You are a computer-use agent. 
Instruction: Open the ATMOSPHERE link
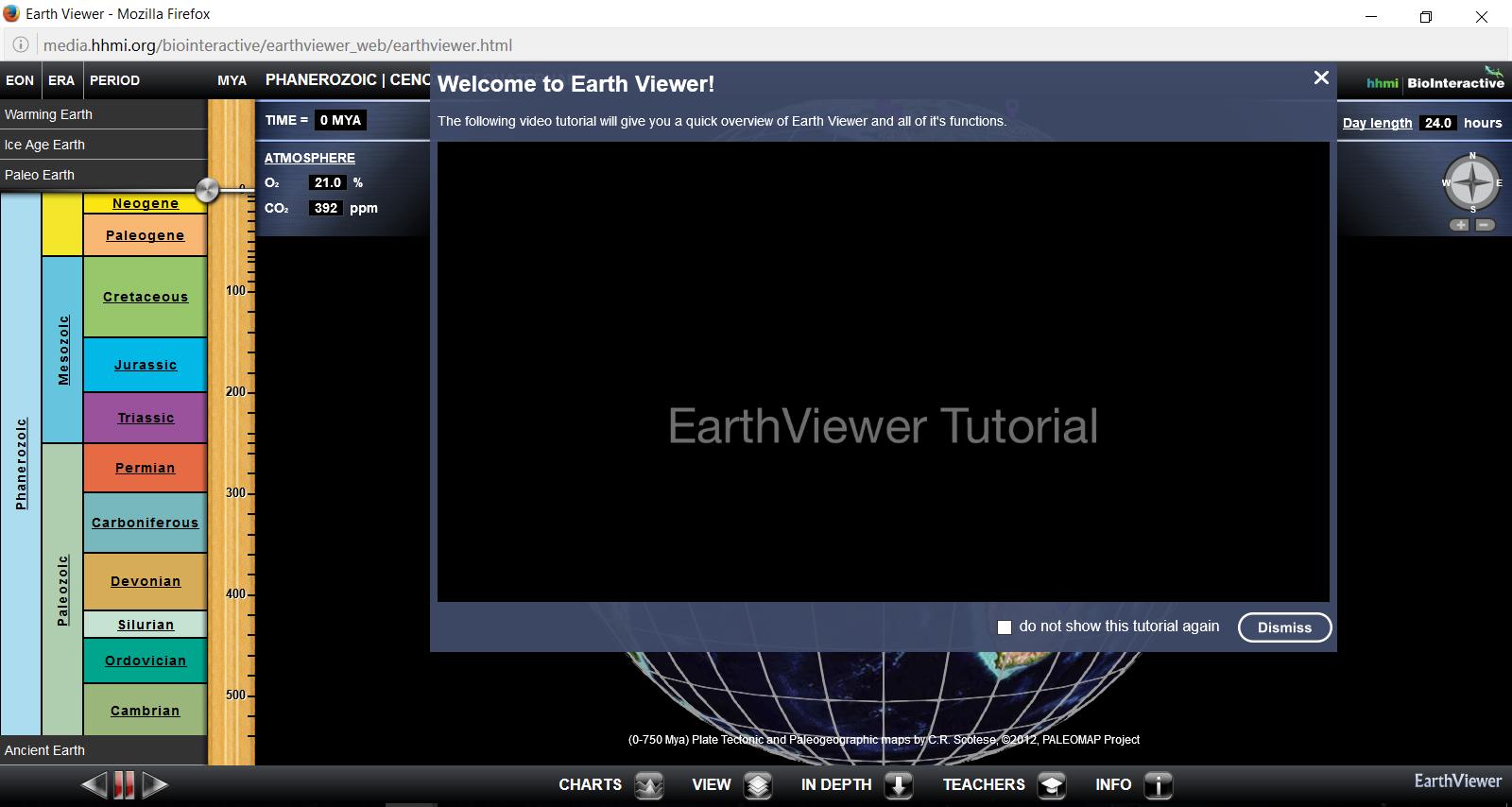click(x=310, y=158)
